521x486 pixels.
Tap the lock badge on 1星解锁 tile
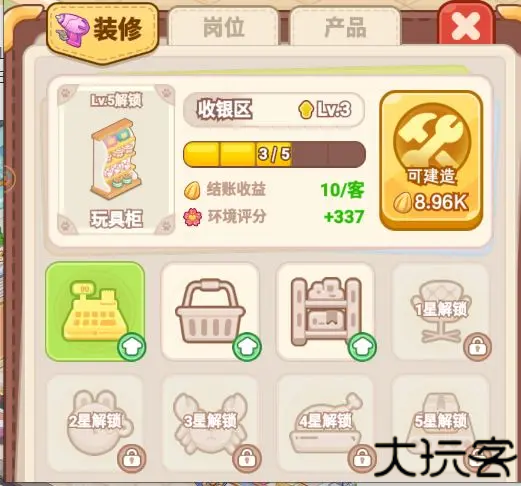tap(478, 347)
